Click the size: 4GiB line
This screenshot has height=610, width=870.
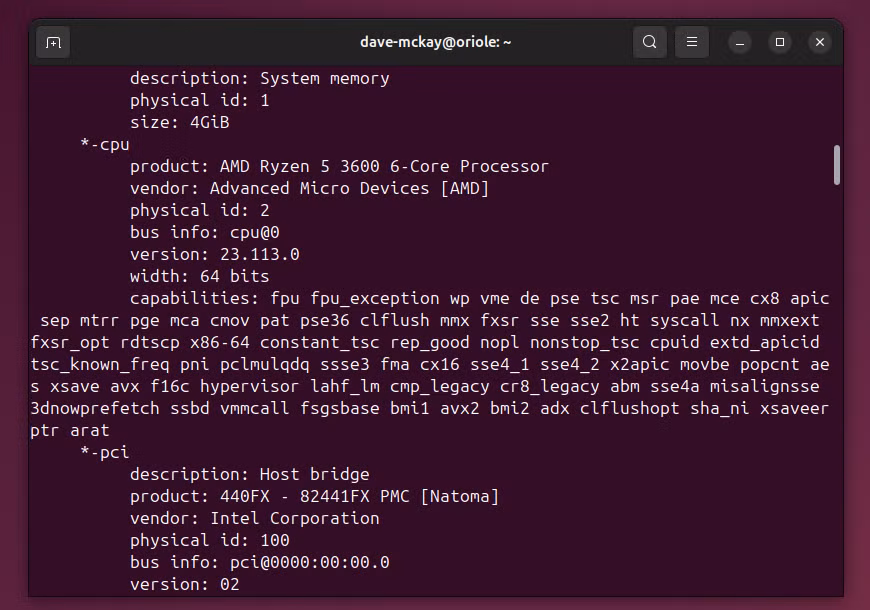(179, 122)
